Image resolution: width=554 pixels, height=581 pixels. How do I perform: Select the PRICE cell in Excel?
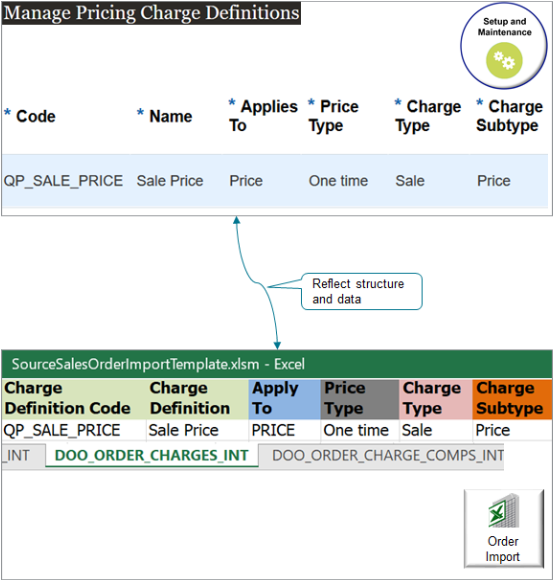[285, 430]
